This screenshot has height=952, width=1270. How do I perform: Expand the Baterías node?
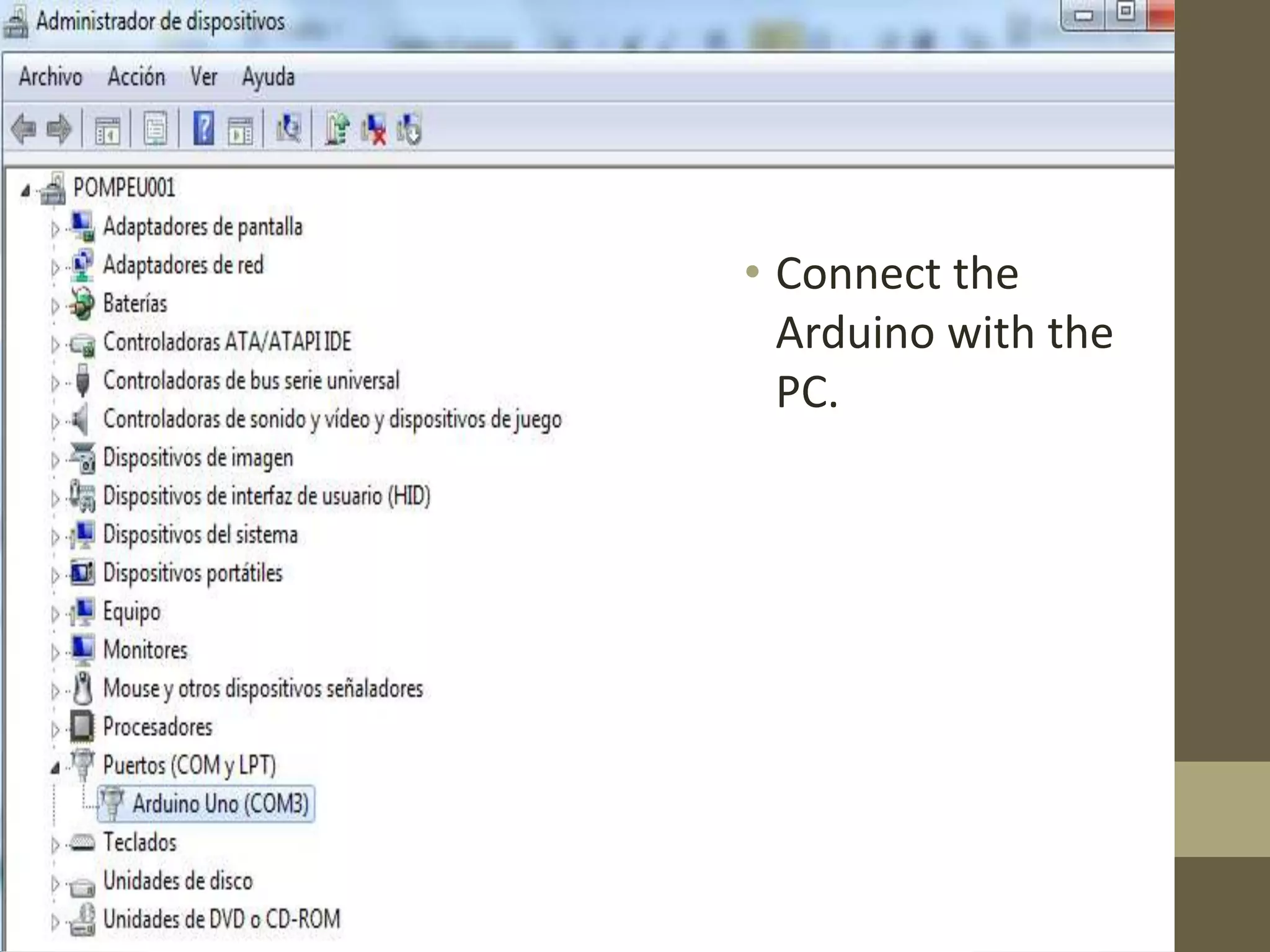click(55, 306)
